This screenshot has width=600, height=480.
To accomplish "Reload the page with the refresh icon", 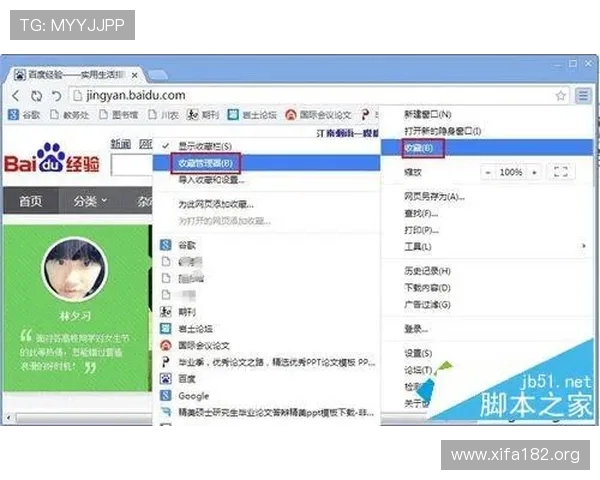I will coord(37,96).
